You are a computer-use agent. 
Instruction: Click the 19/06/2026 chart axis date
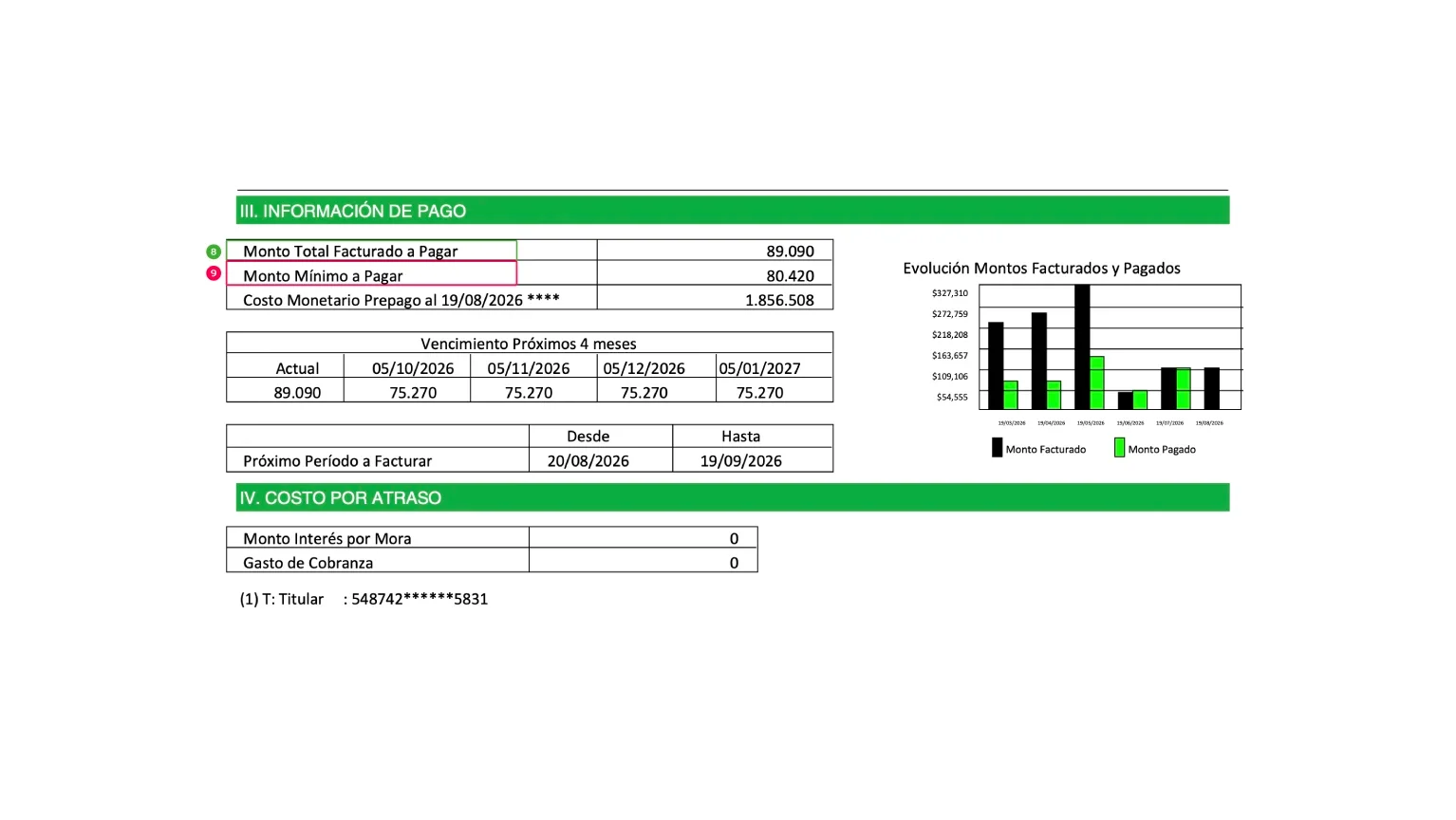(x=1130, y=423)
